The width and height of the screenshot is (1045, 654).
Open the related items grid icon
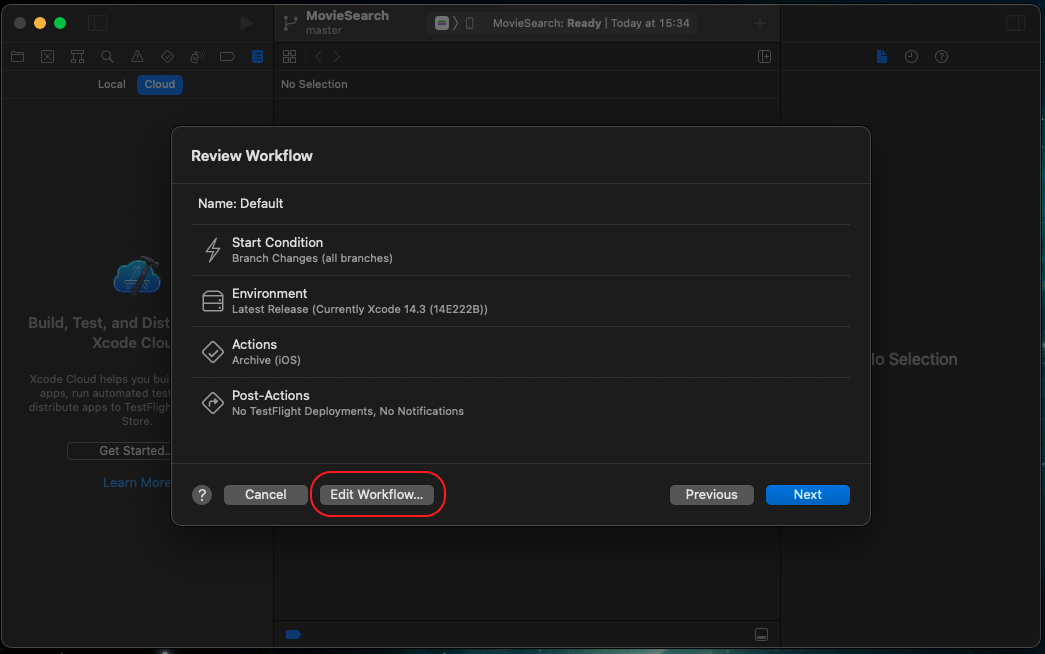(289, 57)
